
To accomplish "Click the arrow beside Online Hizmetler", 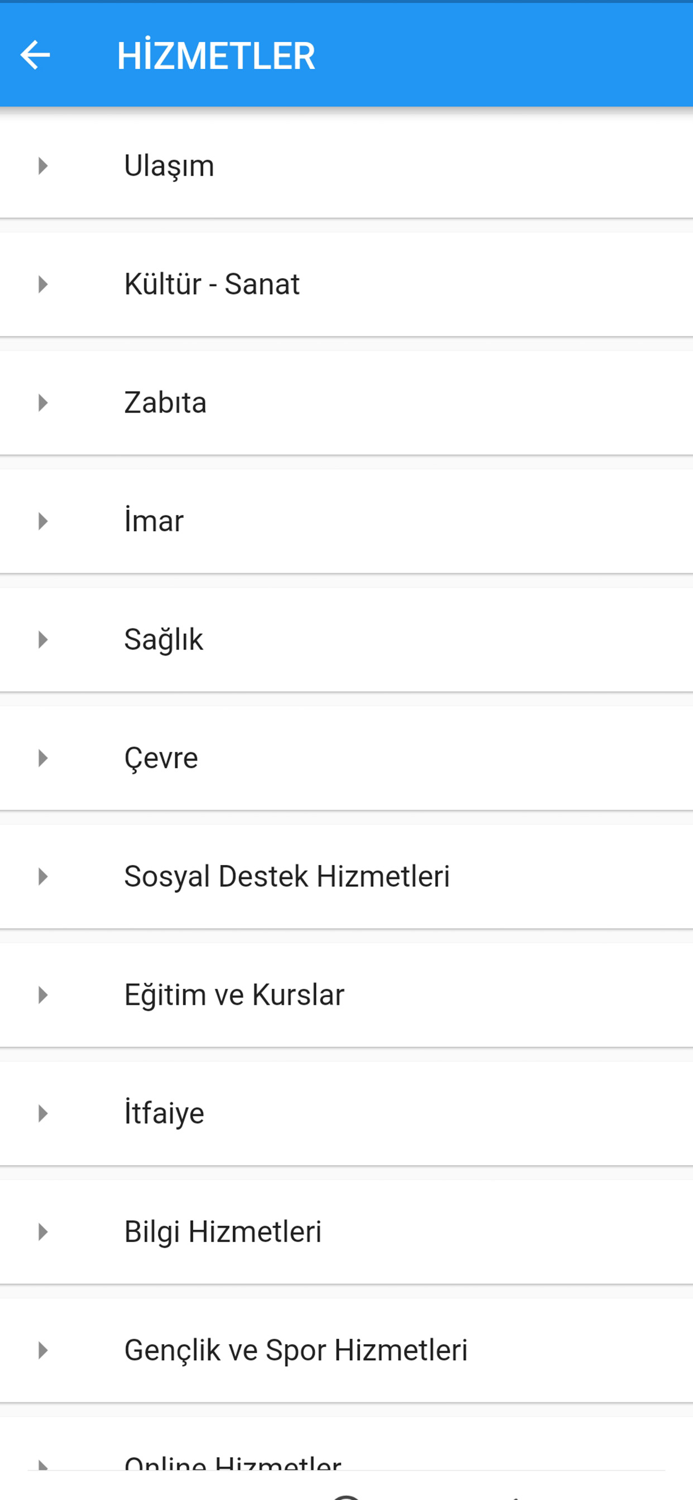I will coord(42,1463).
